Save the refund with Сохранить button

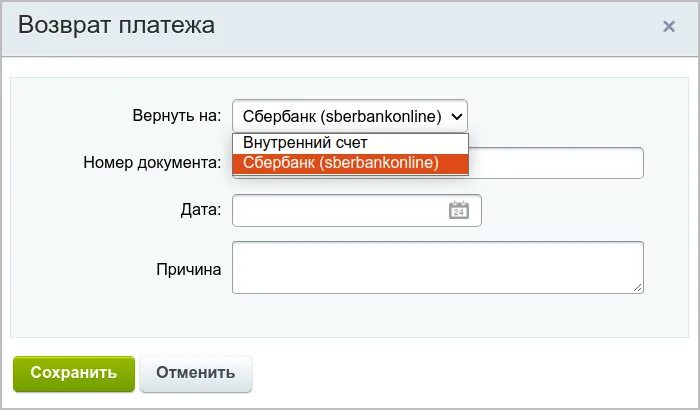coord(74,374)
